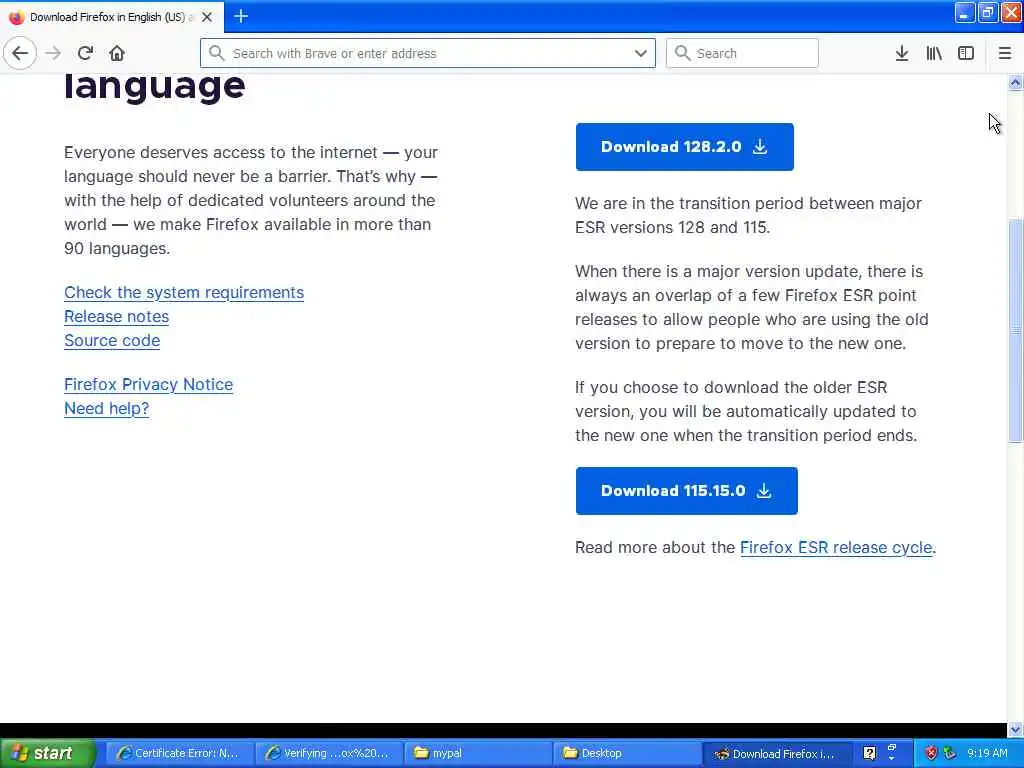Open the Downloads toolbar panel
The image size is (1024, 768).
coord(902,53)
